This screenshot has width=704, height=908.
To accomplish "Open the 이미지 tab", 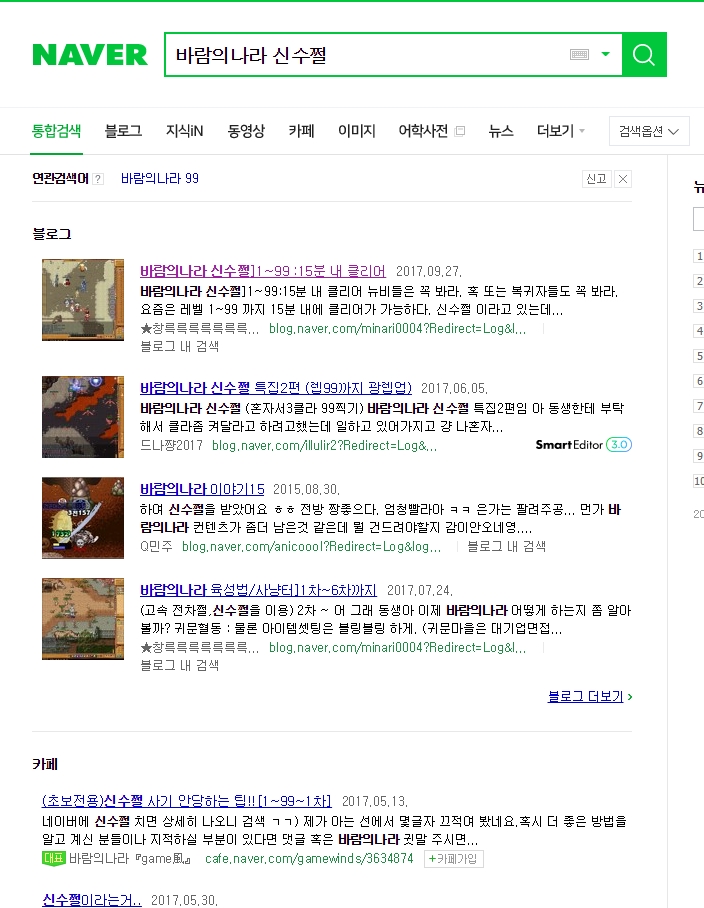I will [x=357, y=131].
